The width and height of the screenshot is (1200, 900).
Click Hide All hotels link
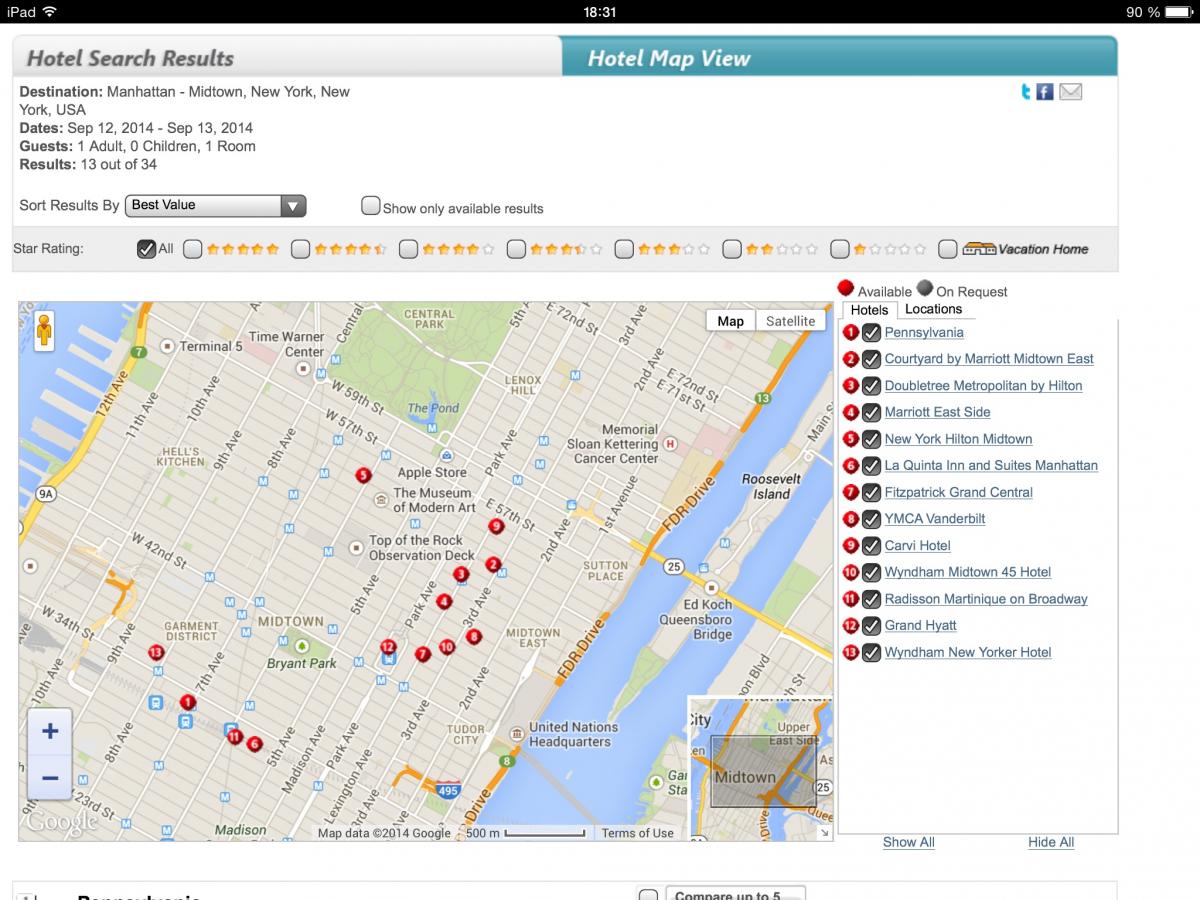pos(1051,842)
